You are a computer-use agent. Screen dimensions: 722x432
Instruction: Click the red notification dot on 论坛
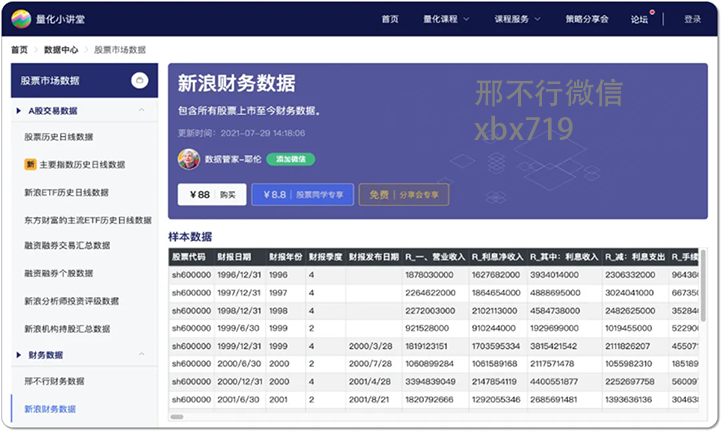click(652, 12)
